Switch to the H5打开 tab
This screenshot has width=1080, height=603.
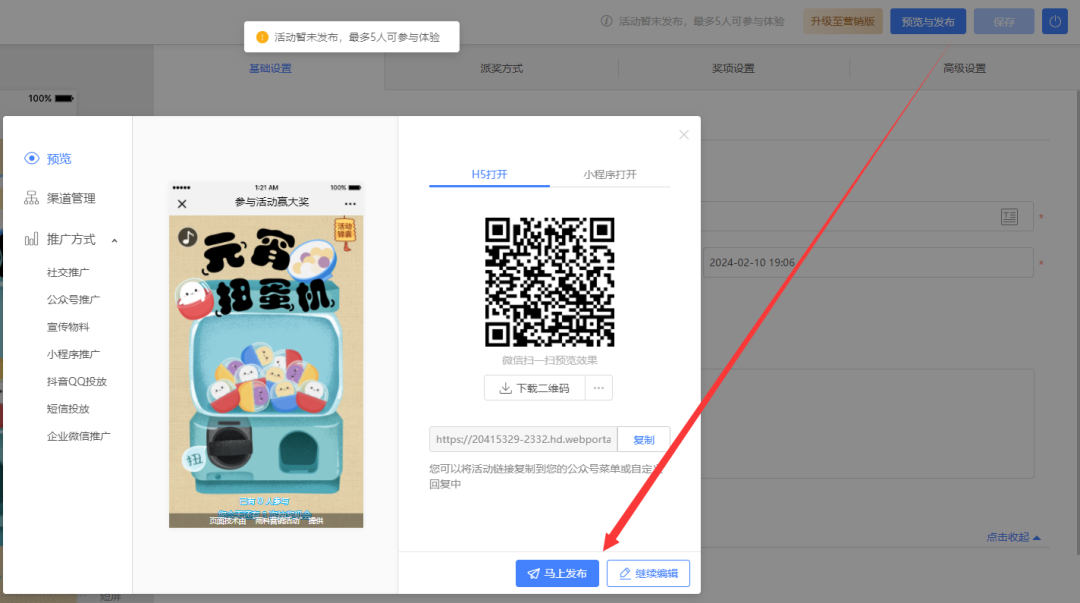489,174
